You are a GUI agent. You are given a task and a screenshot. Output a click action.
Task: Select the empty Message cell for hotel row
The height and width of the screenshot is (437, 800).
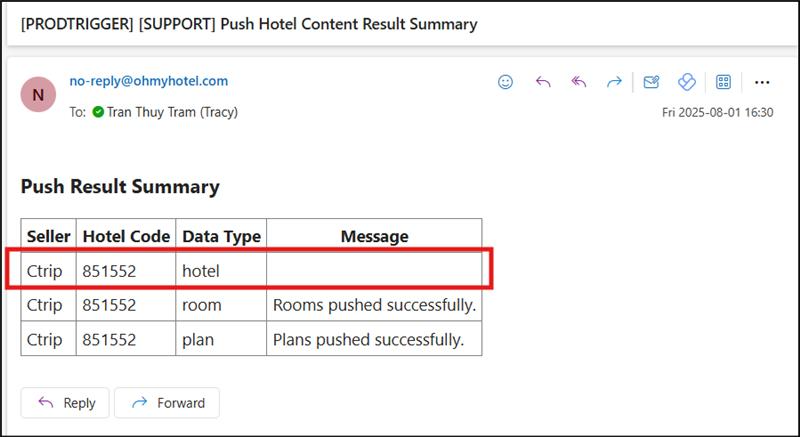coord(374,270)
